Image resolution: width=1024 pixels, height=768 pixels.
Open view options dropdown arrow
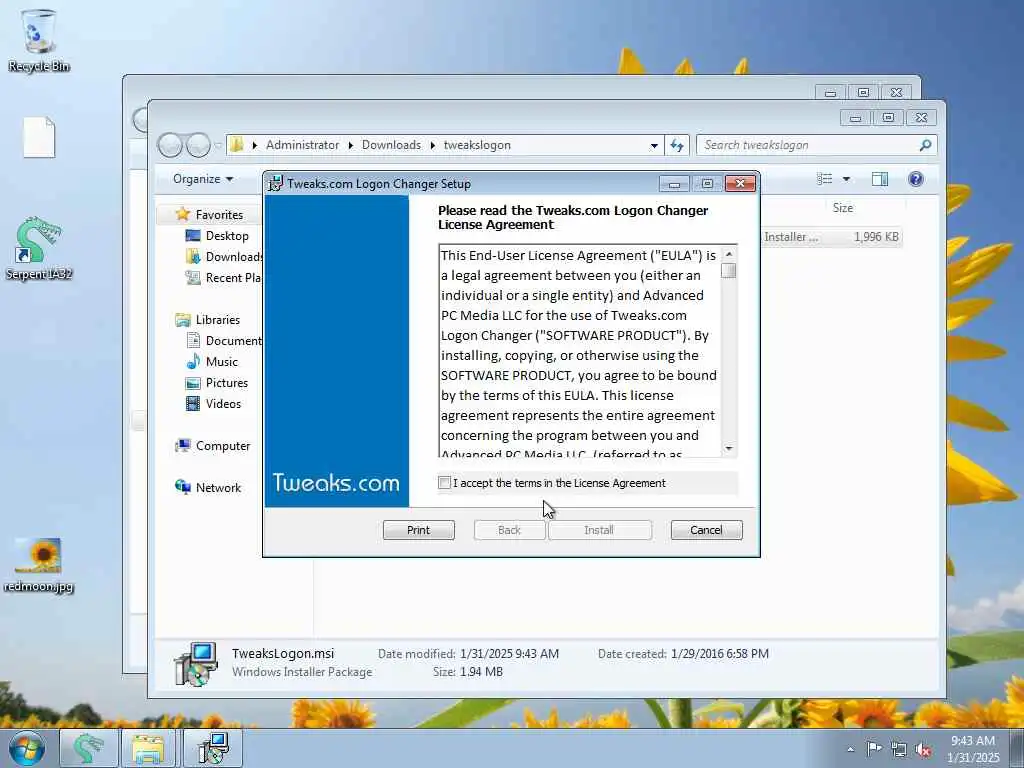pyautogui.click(x=846, y=179)
